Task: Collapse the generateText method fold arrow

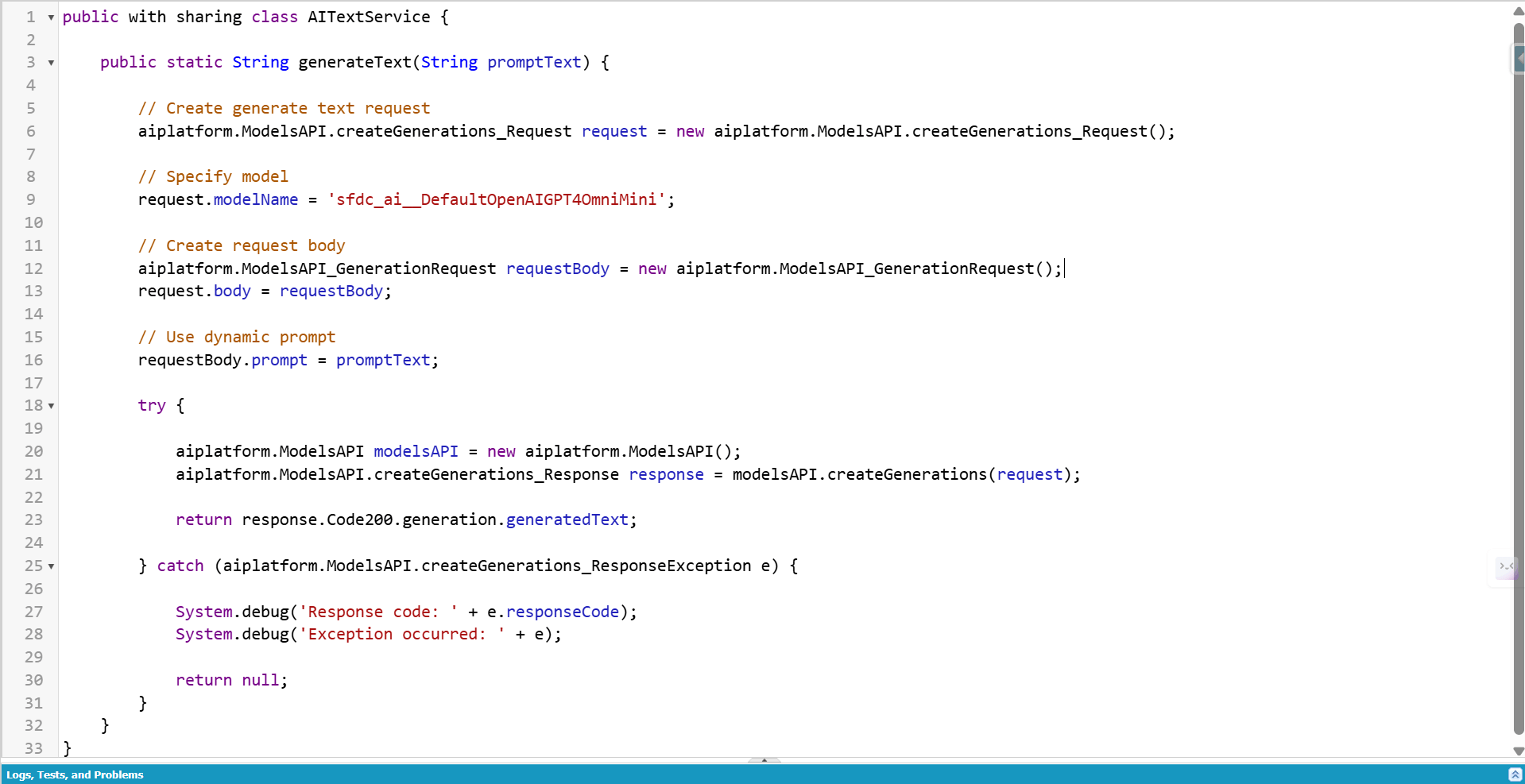Action: click(x=51, y=63)
